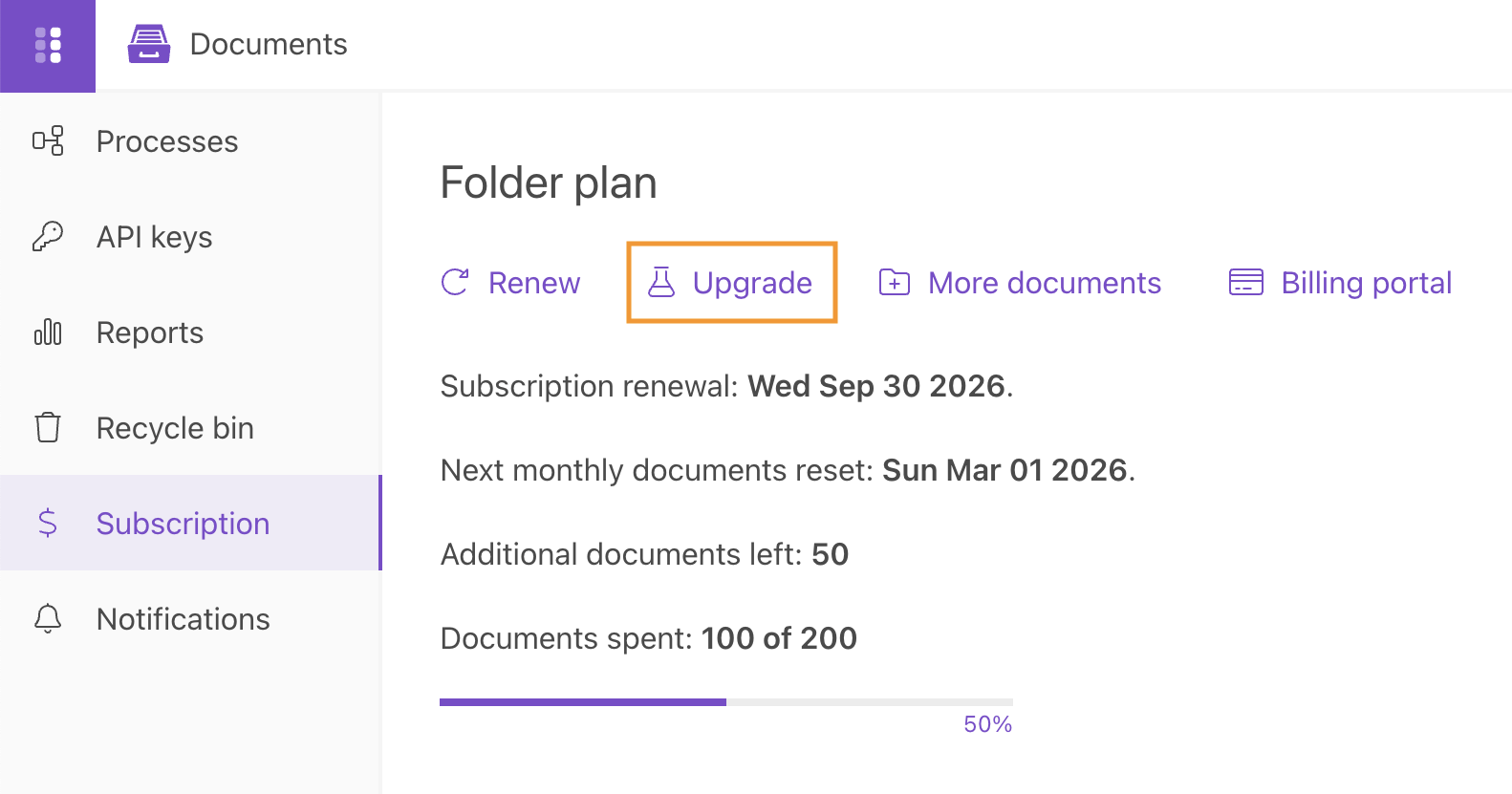
Task: Click the folder-plus icon beside More documents
Action: 894,282
